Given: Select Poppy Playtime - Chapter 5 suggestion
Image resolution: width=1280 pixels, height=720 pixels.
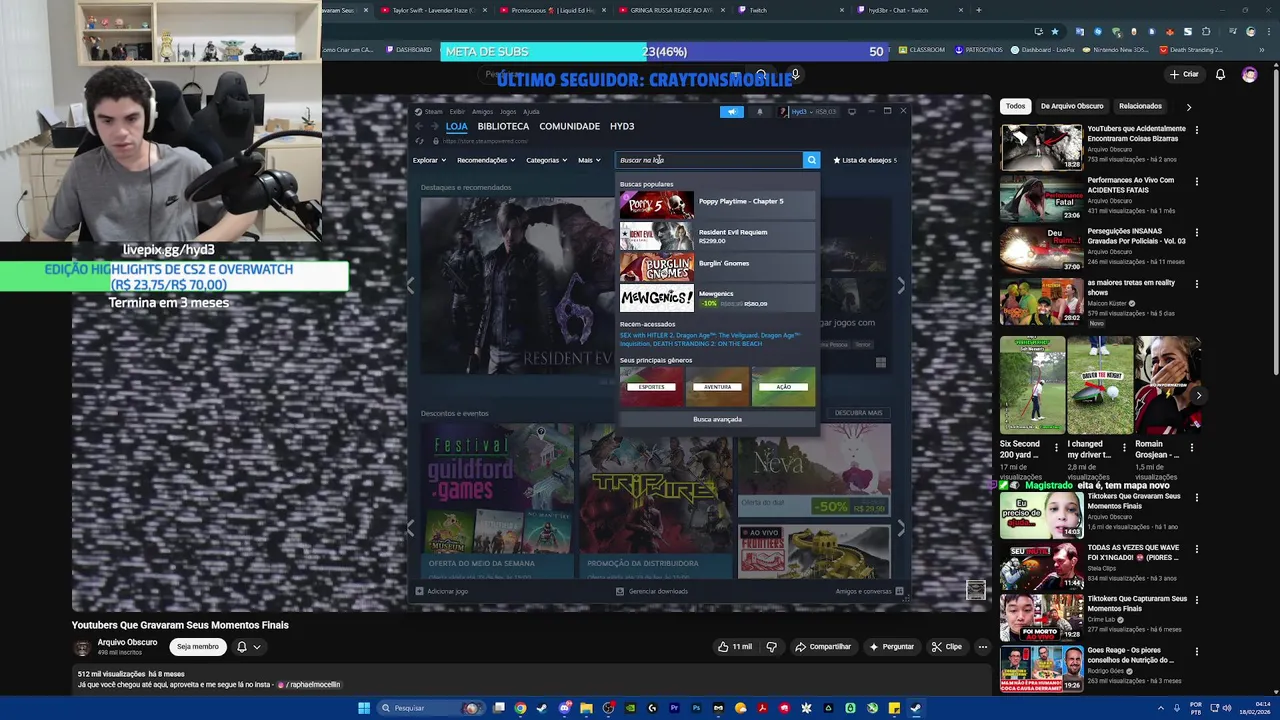Looking at the screenshot, I should tap(717, 204).
